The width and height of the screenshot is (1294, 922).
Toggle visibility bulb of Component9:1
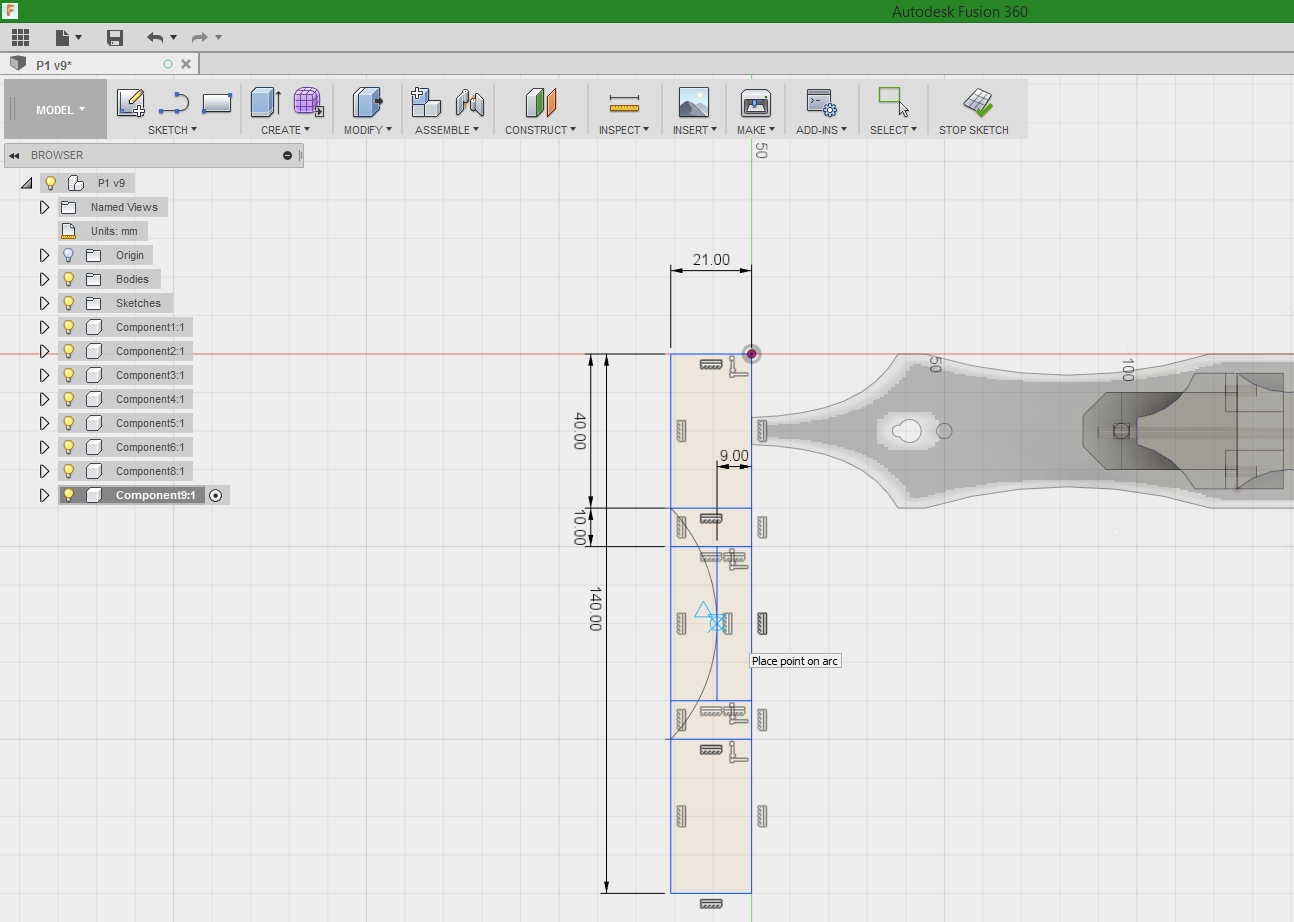coord(68,495)
